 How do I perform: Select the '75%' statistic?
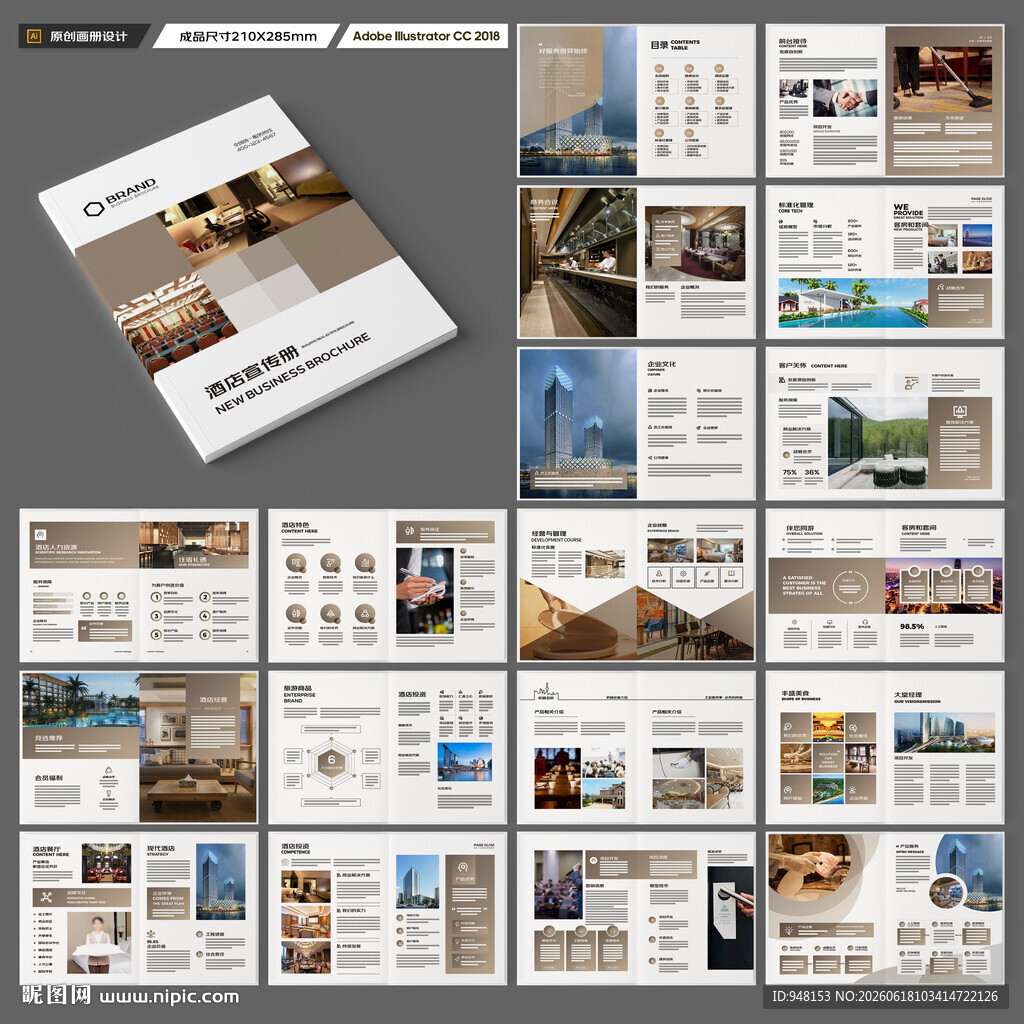(790, 472)
